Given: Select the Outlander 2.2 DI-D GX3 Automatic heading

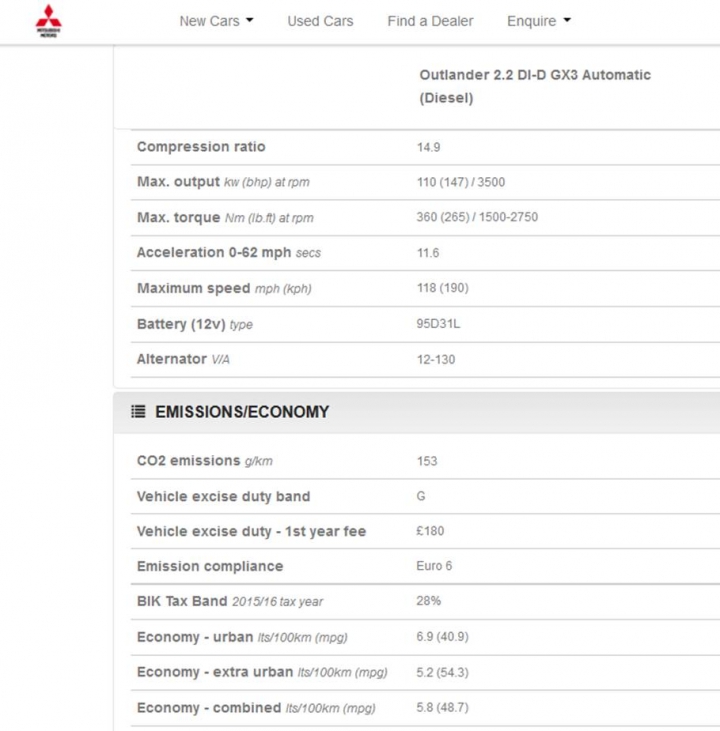Looking at the screenshot, I should pos(535,86).
